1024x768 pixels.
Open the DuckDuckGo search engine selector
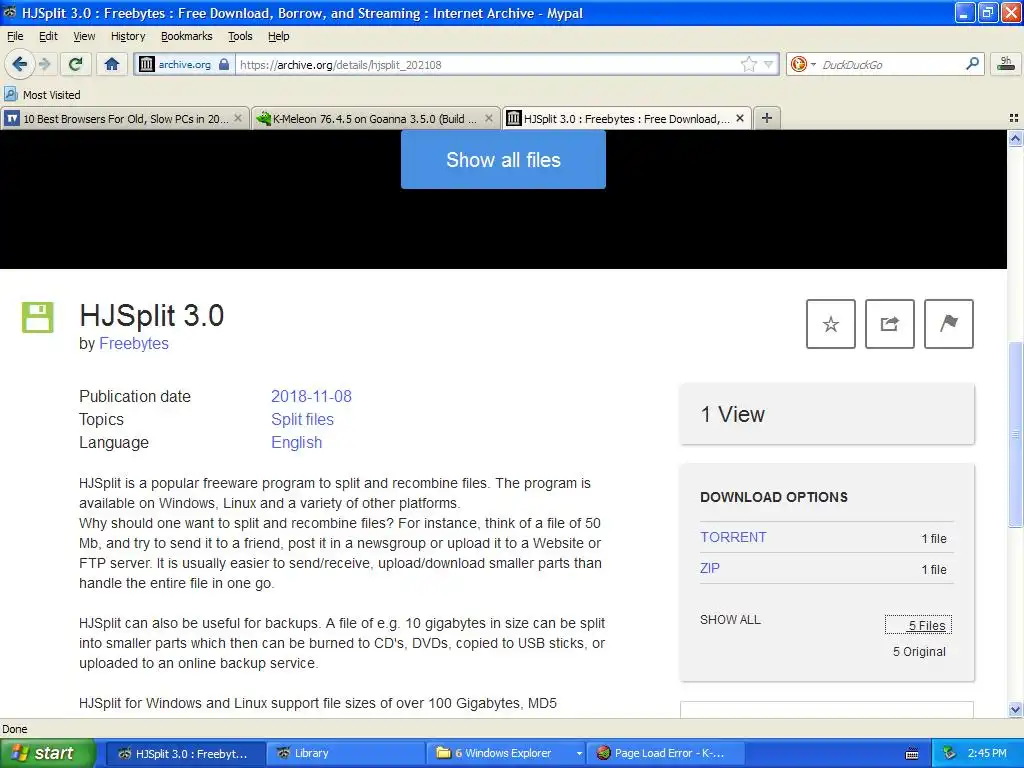pyautogui.click(x=803, y=64)
